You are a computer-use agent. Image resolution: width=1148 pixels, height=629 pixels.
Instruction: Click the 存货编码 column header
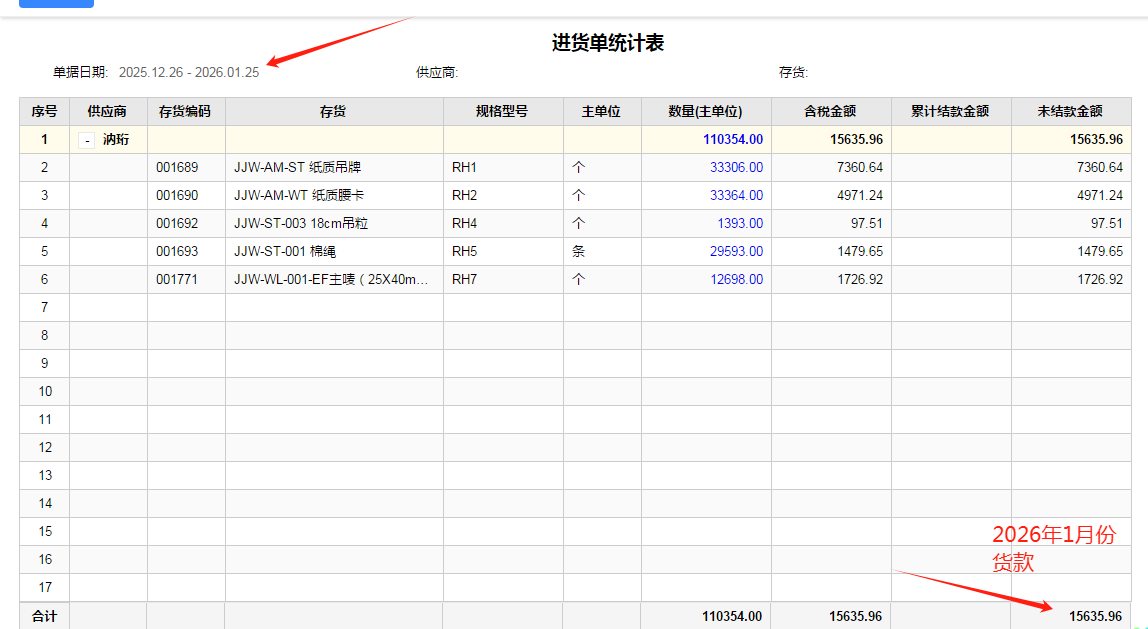(185, 112)
